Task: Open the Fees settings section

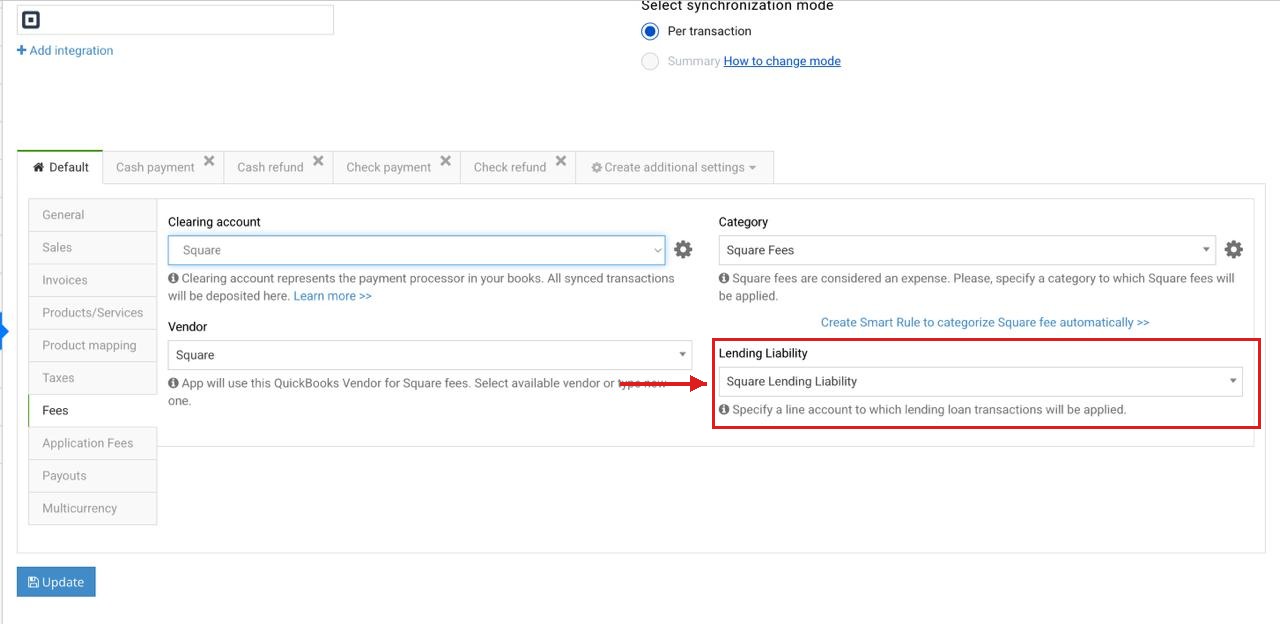Action: tap(93, 410)
